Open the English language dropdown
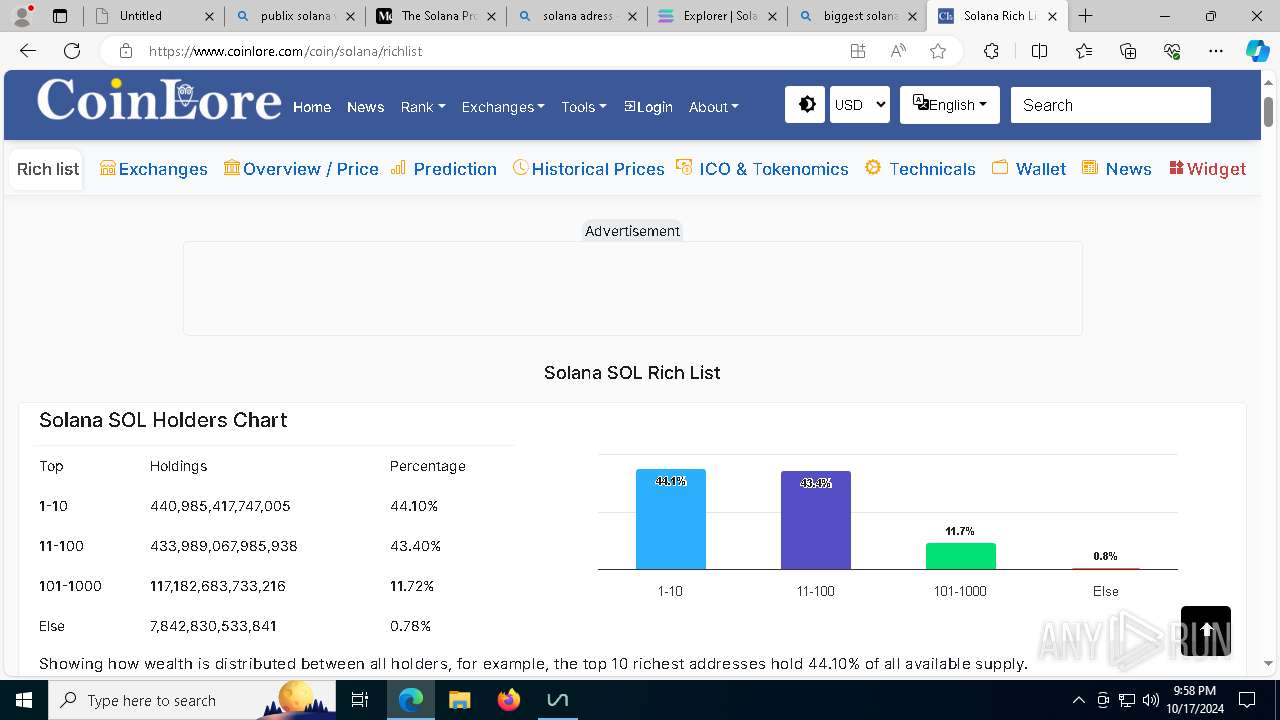Viewport: 1280px width, 720px height. (950, 105)
